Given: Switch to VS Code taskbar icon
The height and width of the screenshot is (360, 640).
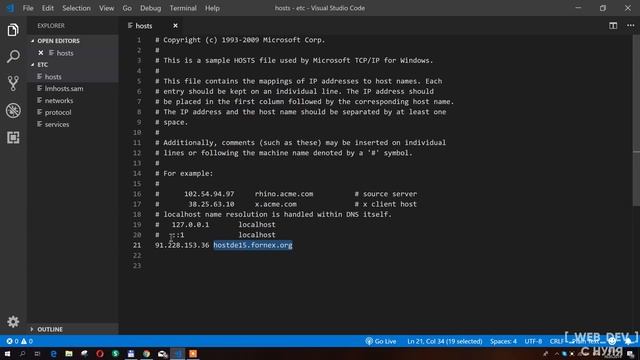Looking at the screenshot, I should [x=178, y=353].
